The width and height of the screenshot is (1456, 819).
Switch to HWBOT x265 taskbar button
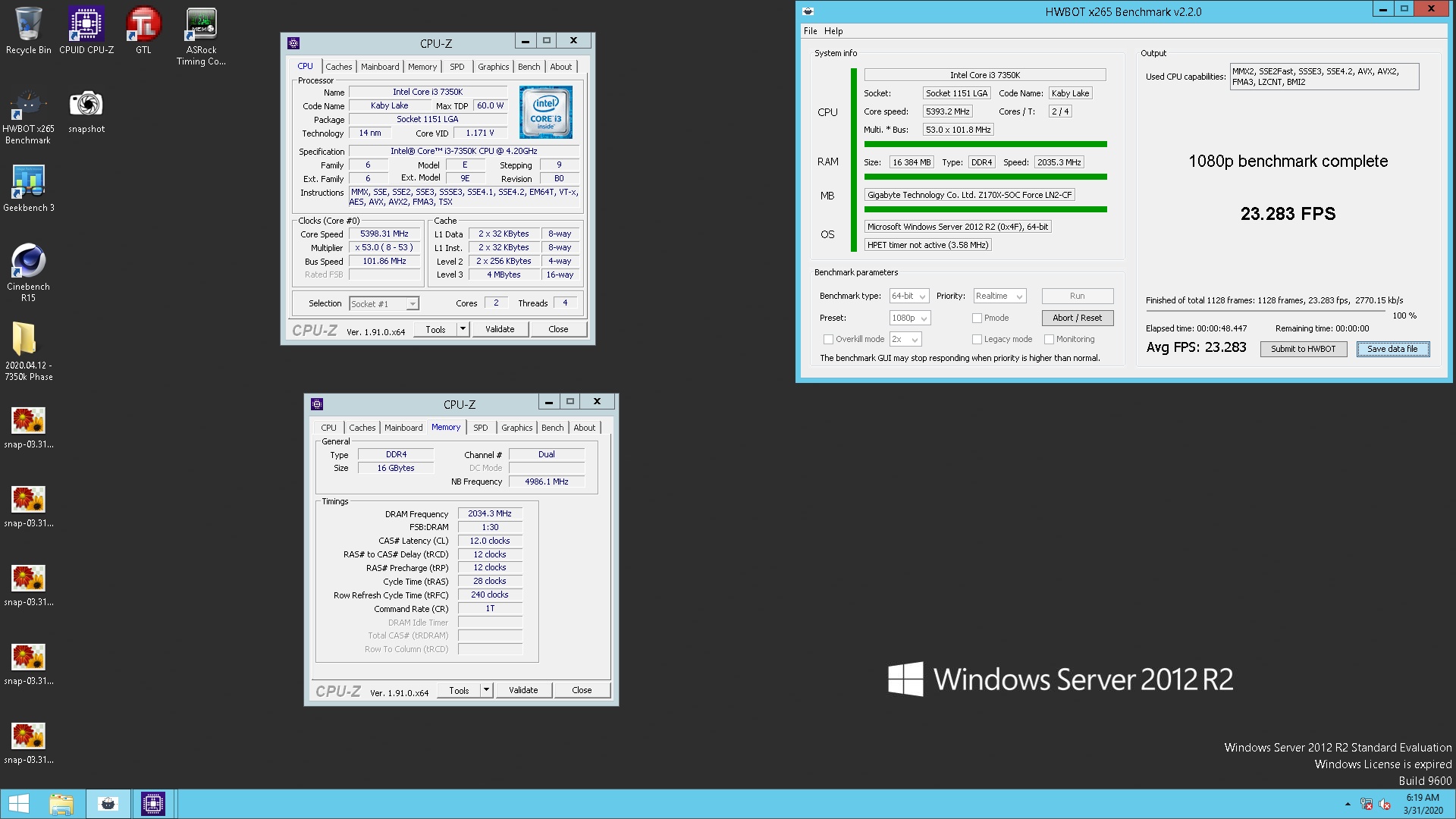(108, 804)
